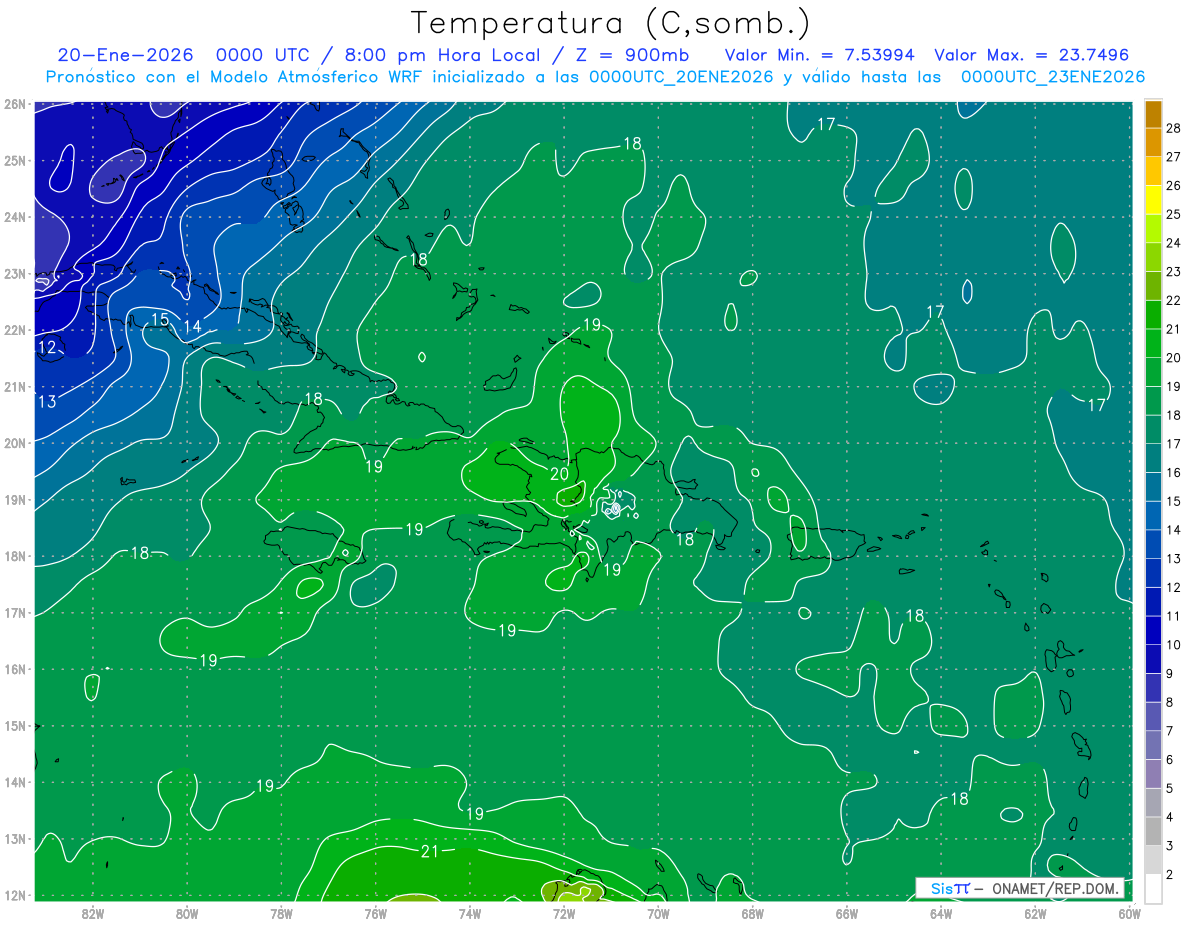The height and width of the screenshot is (927, 1200).
Task: Select the '20-Ene-2026' date text
Action: pos(125,55)
